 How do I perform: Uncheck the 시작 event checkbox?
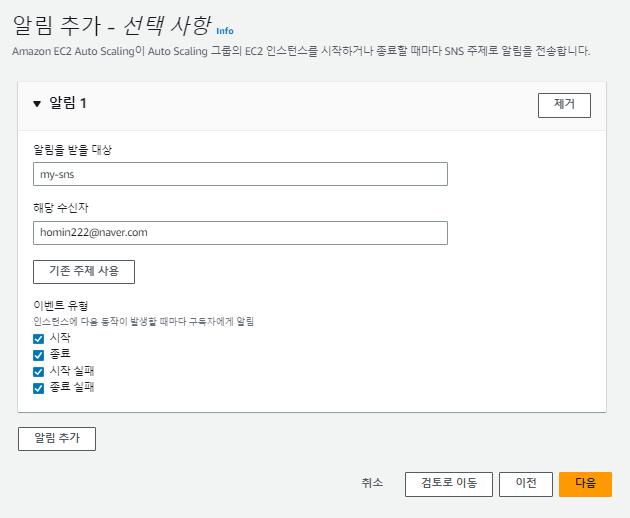pos(39,339)
